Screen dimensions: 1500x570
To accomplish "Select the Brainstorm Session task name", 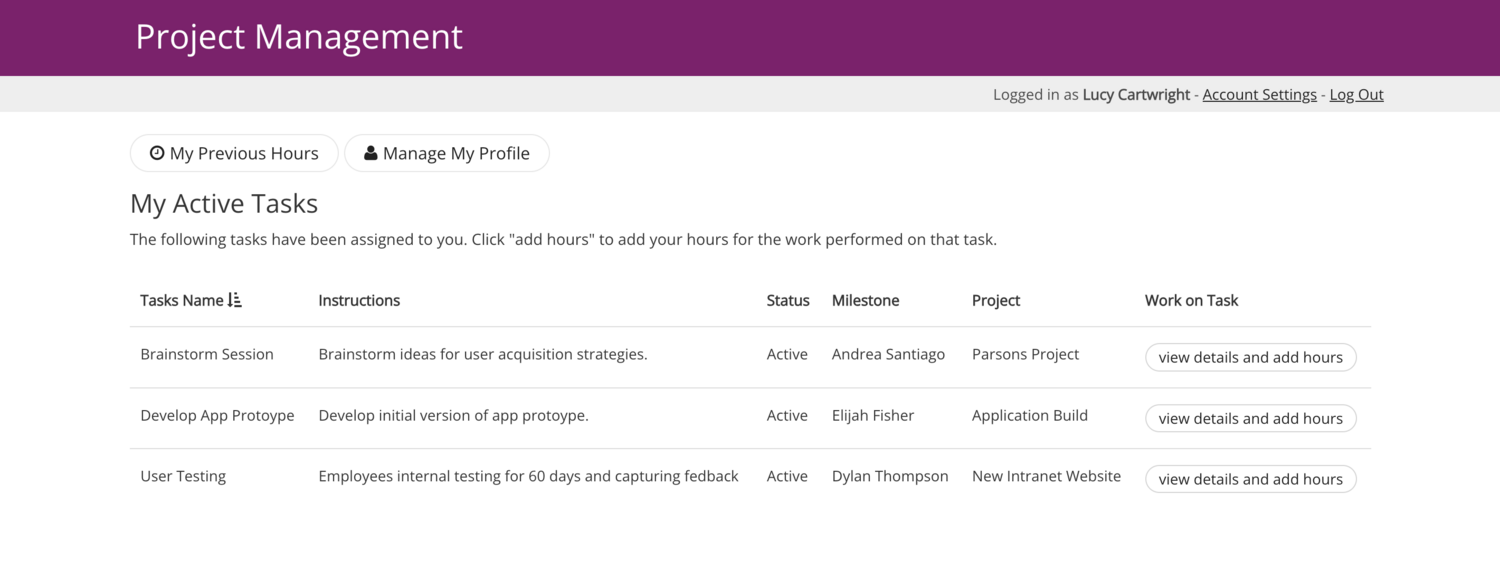I will [x=207, y=354].
